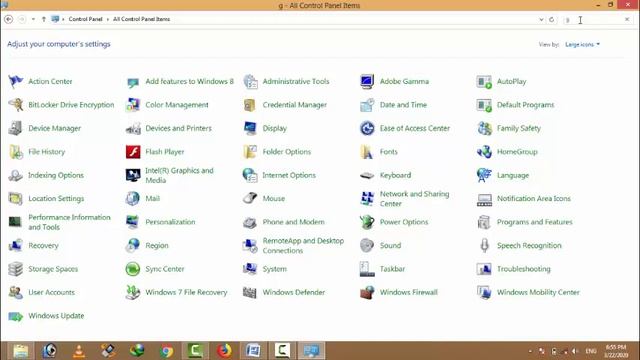Click the Default Programs link
The image size is (640, 360).
525,105
